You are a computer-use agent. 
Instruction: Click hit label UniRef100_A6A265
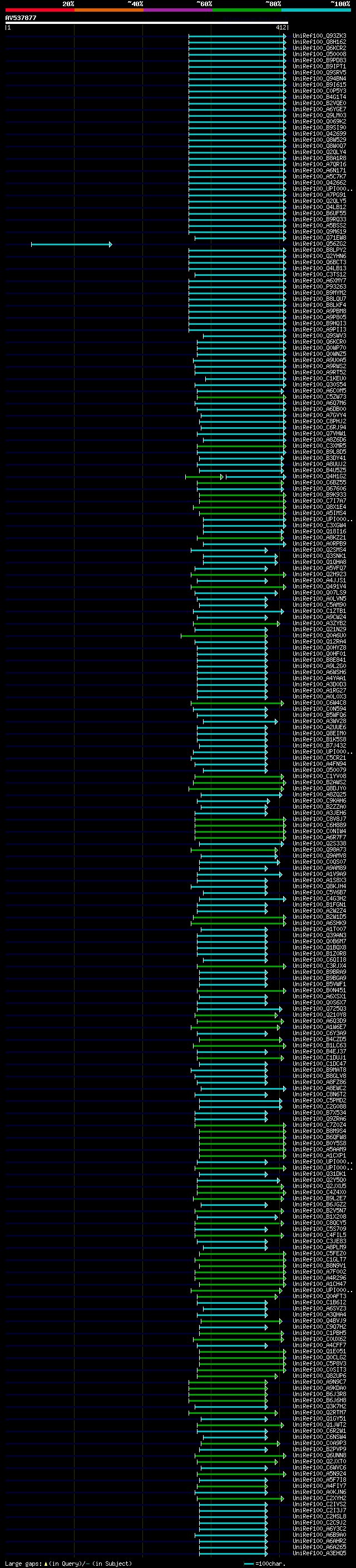point(319,1547)
